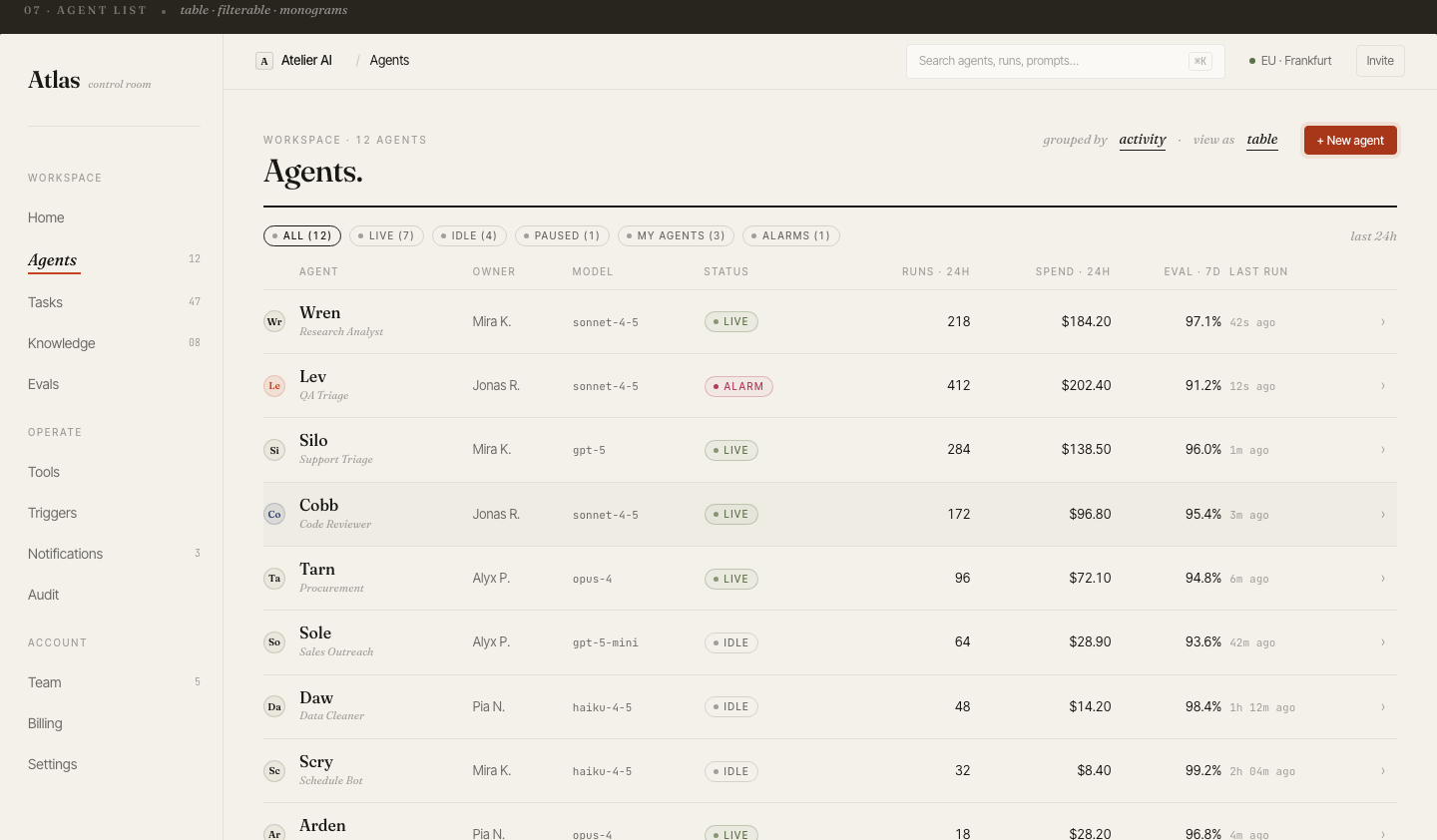This screenshot has width=1437, height=840.
Task: Show MY AGENTS (3) filter
Action: pyautogui.click(x=677, y=235)
